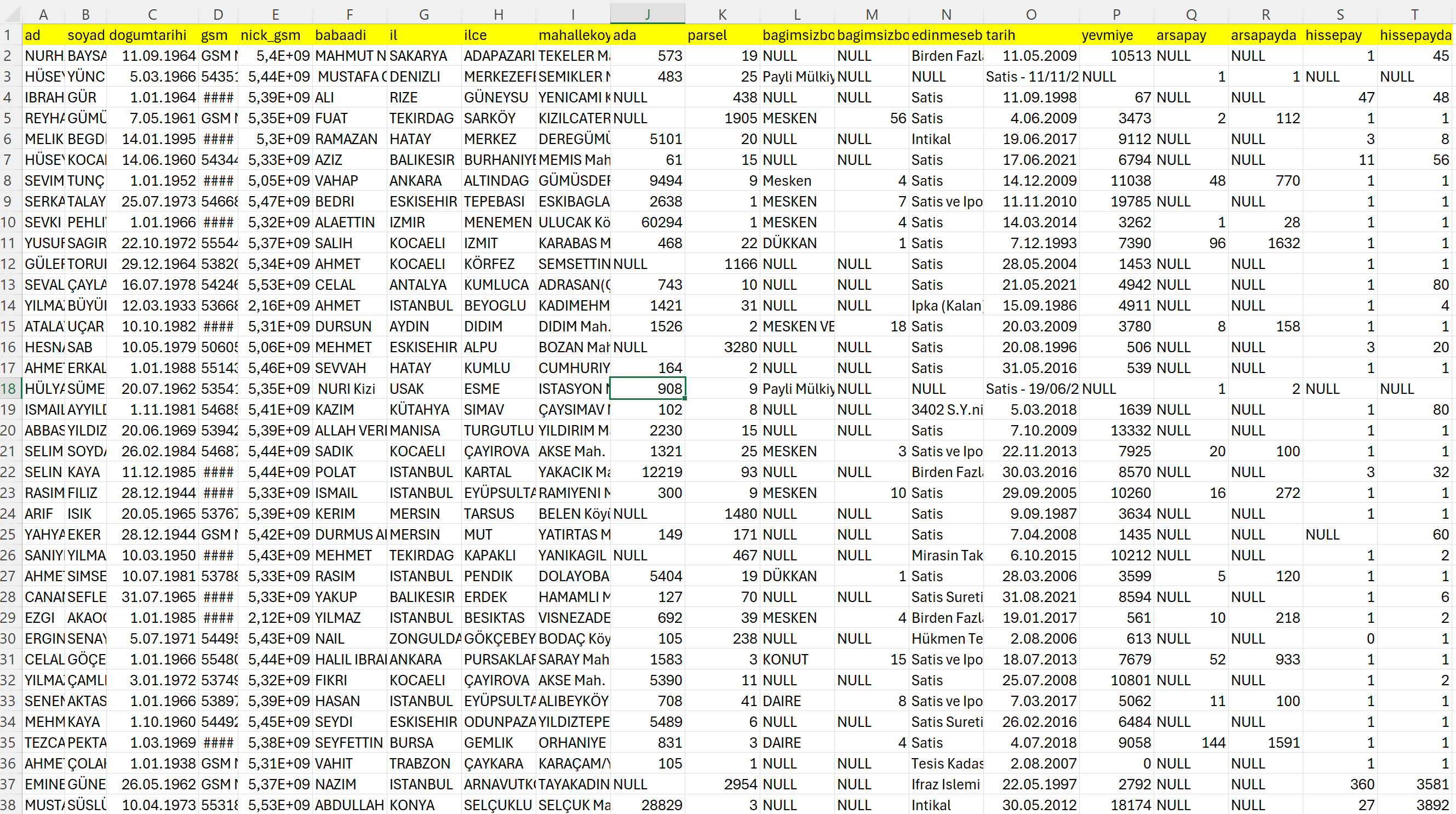Click cell containing TRABZON
The height and width of the screenshot is (814, 1456).
pos(423,764)
